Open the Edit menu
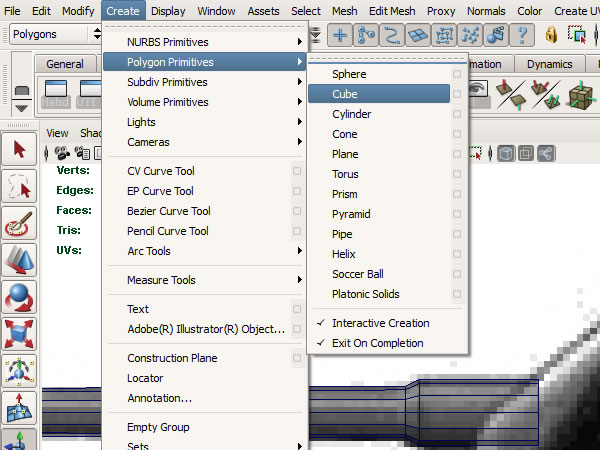 41,11
